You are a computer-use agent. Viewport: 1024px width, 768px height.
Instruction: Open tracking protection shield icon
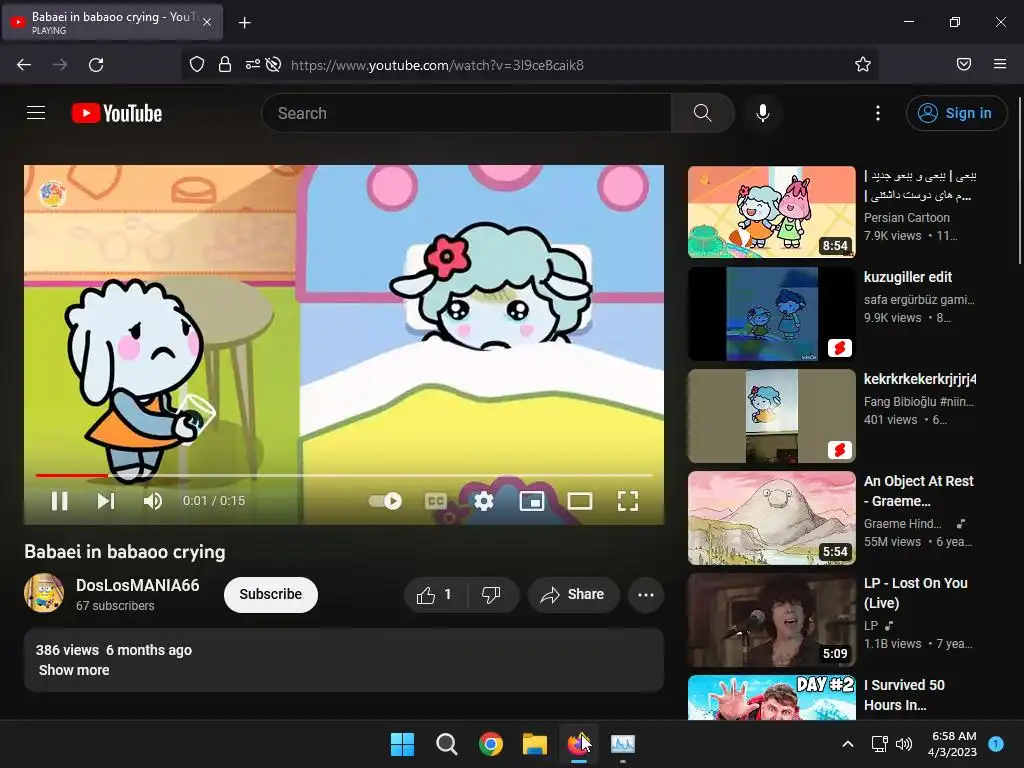[x=197, y=64]
